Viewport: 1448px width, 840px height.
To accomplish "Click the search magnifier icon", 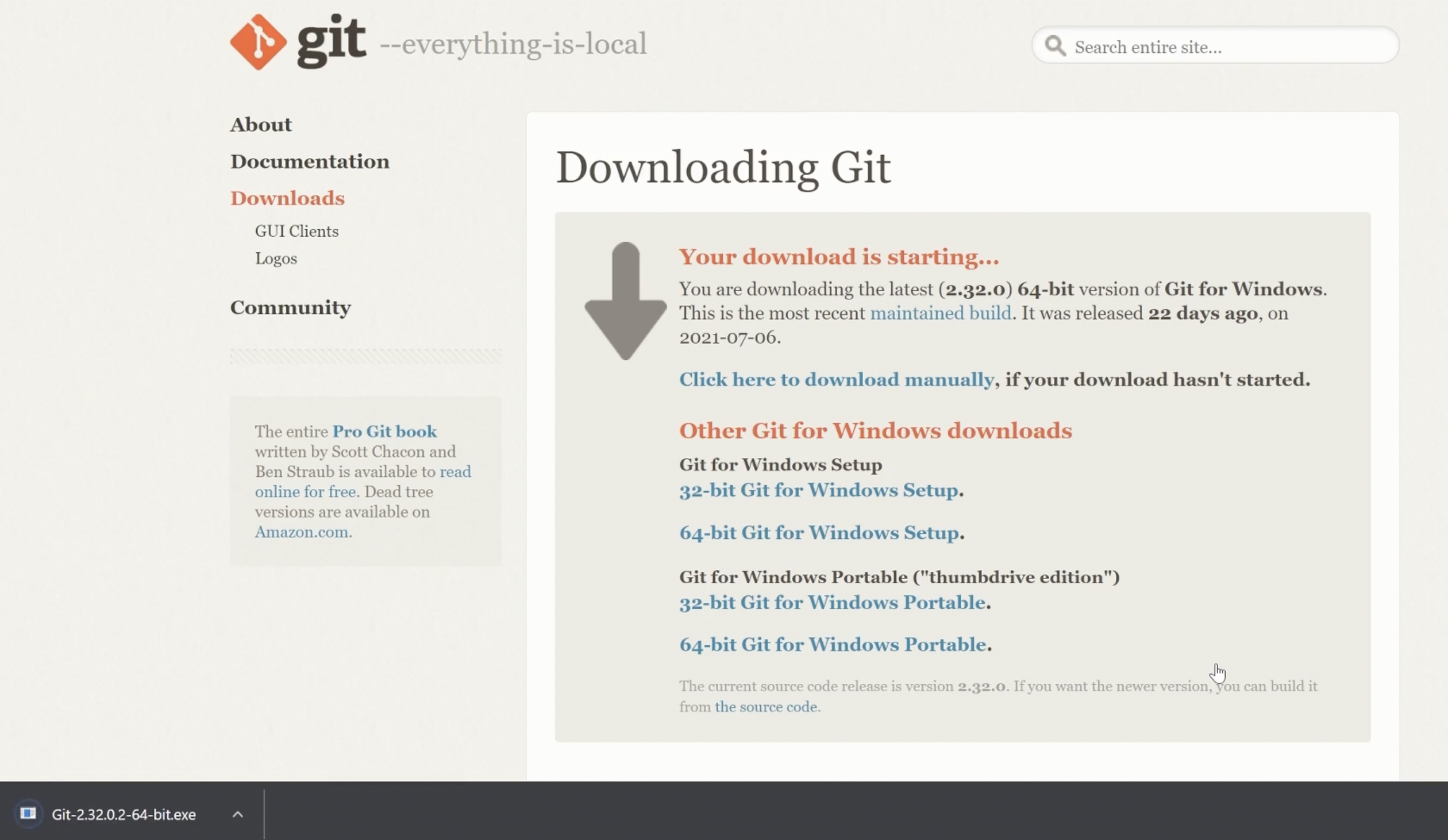I will coord(1054,46).
